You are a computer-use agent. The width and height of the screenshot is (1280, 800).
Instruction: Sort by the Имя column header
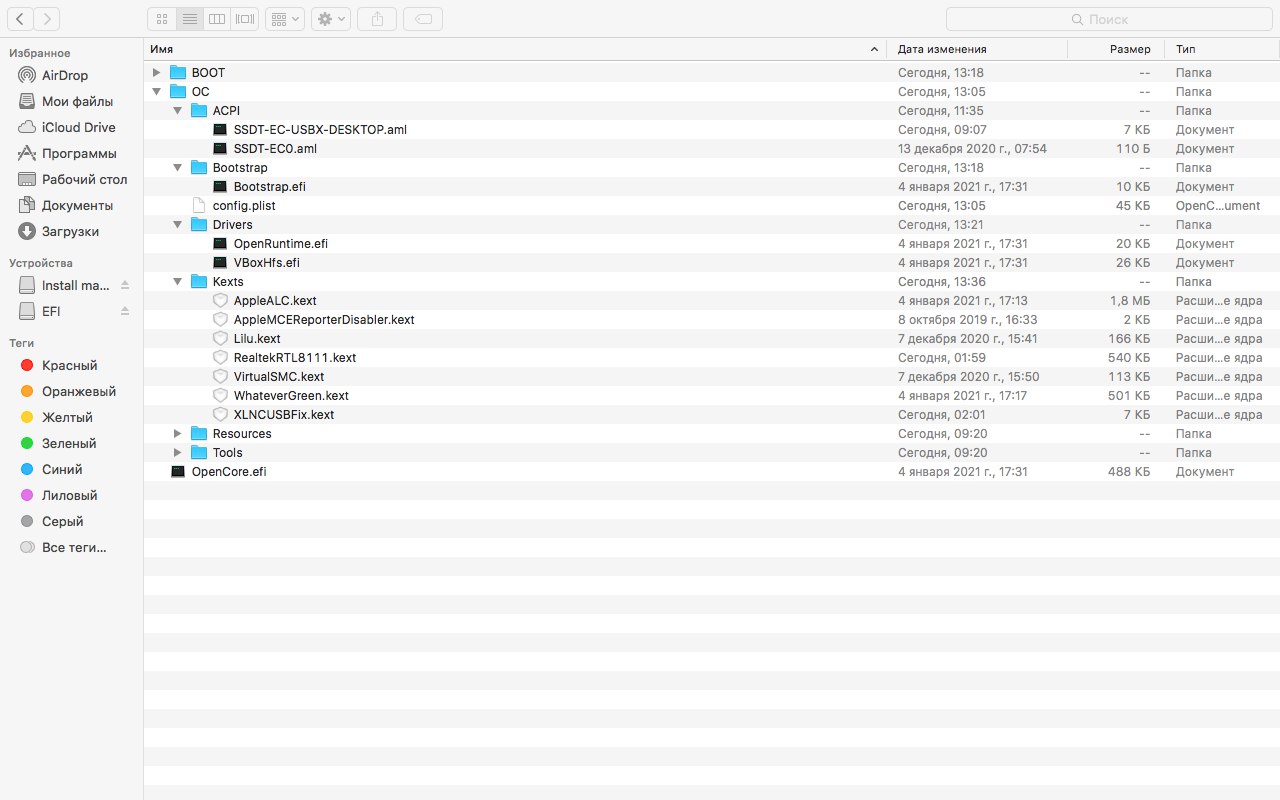516,49
